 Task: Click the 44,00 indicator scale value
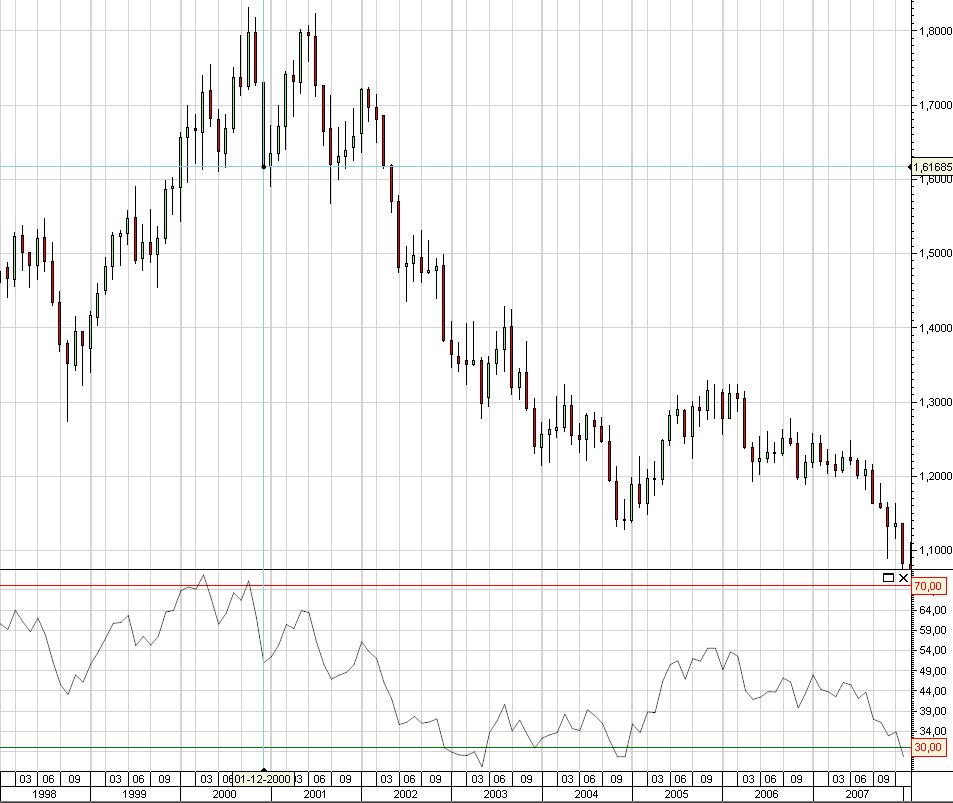(x=934, y=691)
